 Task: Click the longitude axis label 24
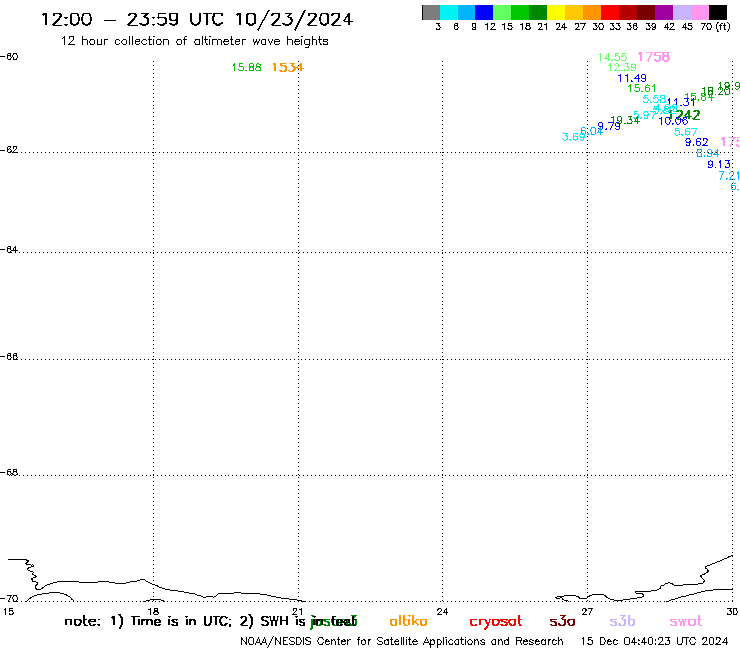point(442,612)
